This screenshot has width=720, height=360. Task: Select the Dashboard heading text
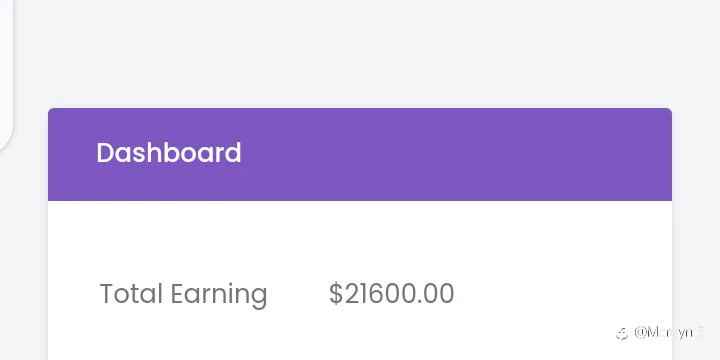(169, 153)
